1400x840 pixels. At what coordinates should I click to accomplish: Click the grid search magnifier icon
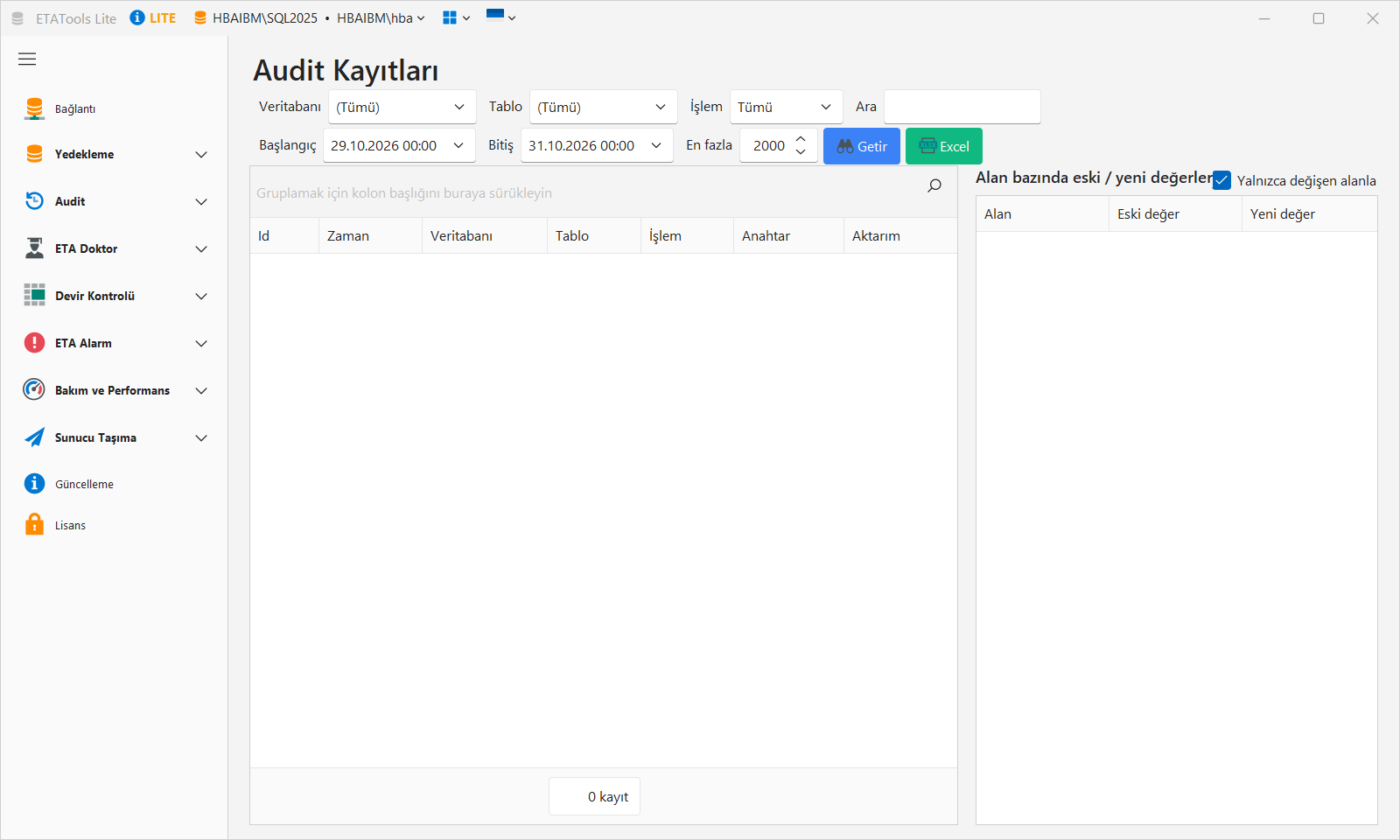(934, 185)
